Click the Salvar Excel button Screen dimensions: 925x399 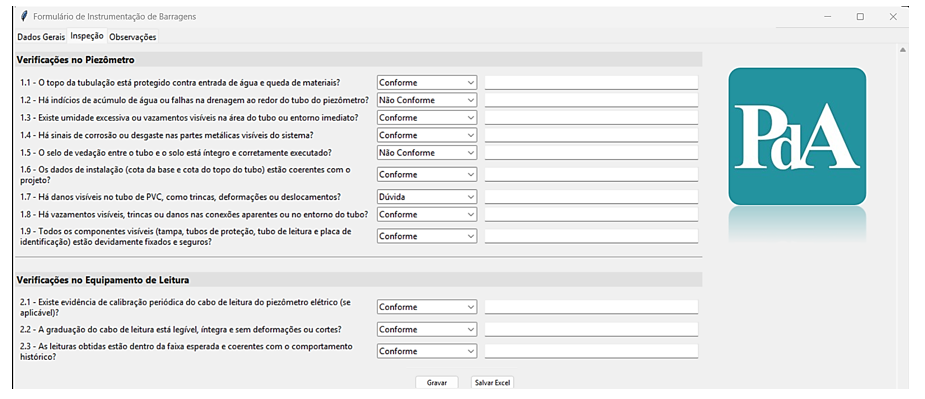coord(493,382)
